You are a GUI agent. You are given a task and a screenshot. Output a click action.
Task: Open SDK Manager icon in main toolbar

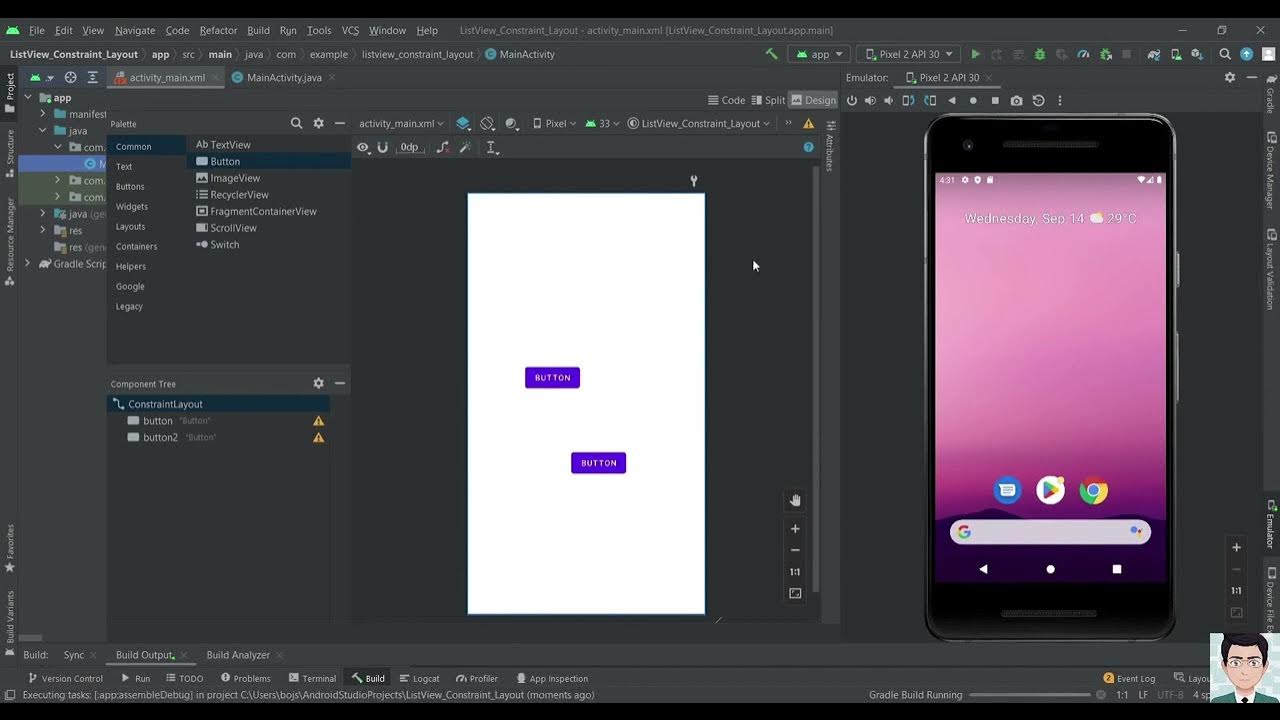[x=1197, y=54]
